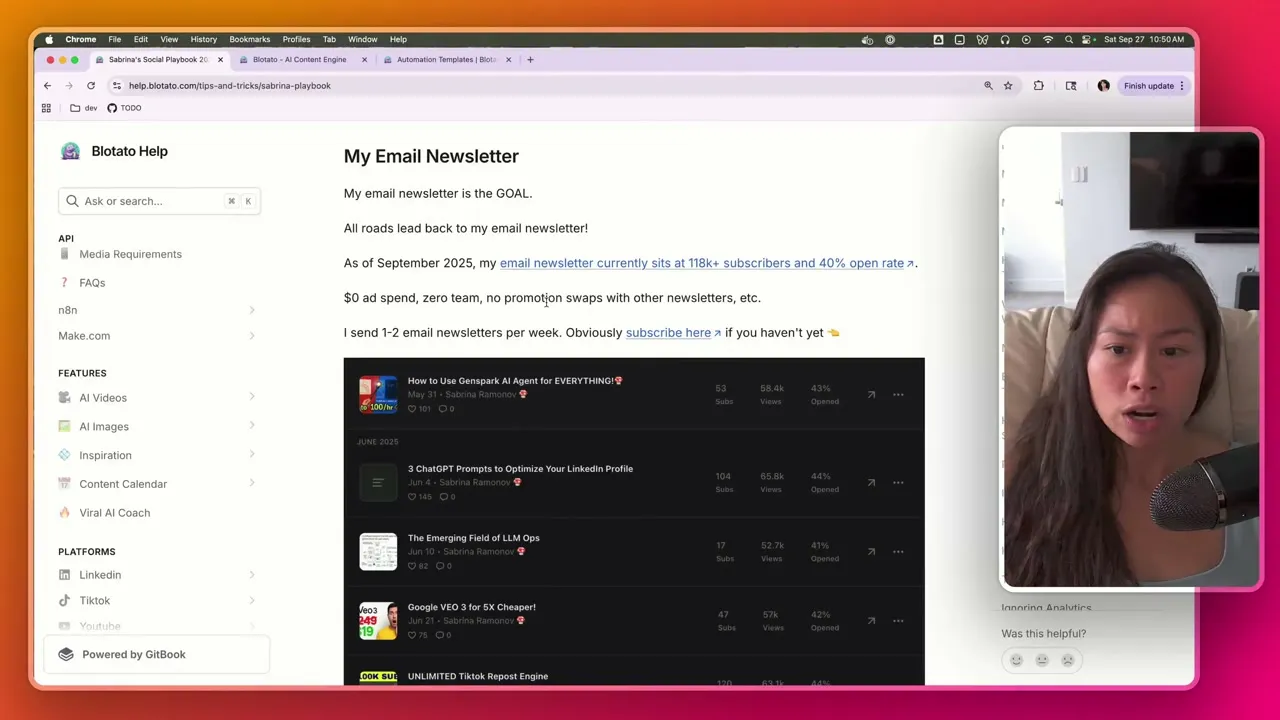Open the TODO GitHub bookmark

tap(124, 108)
